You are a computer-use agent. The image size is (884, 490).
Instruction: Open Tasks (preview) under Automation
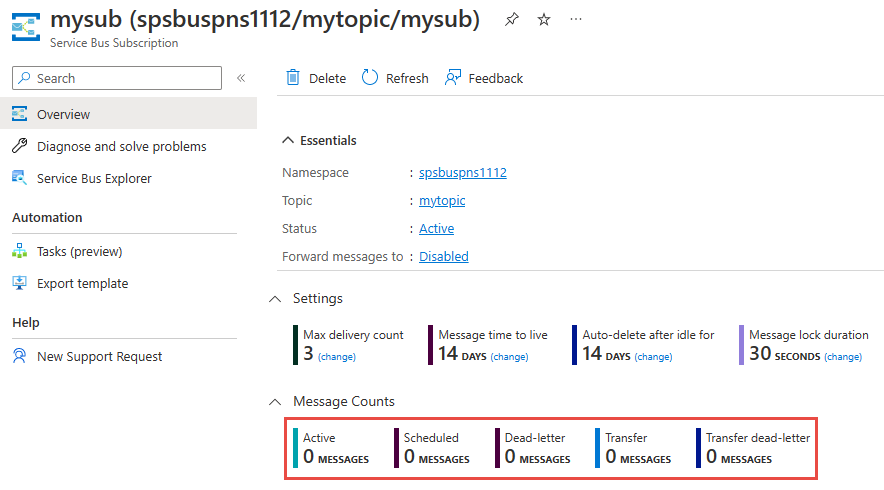coord(79,252)
